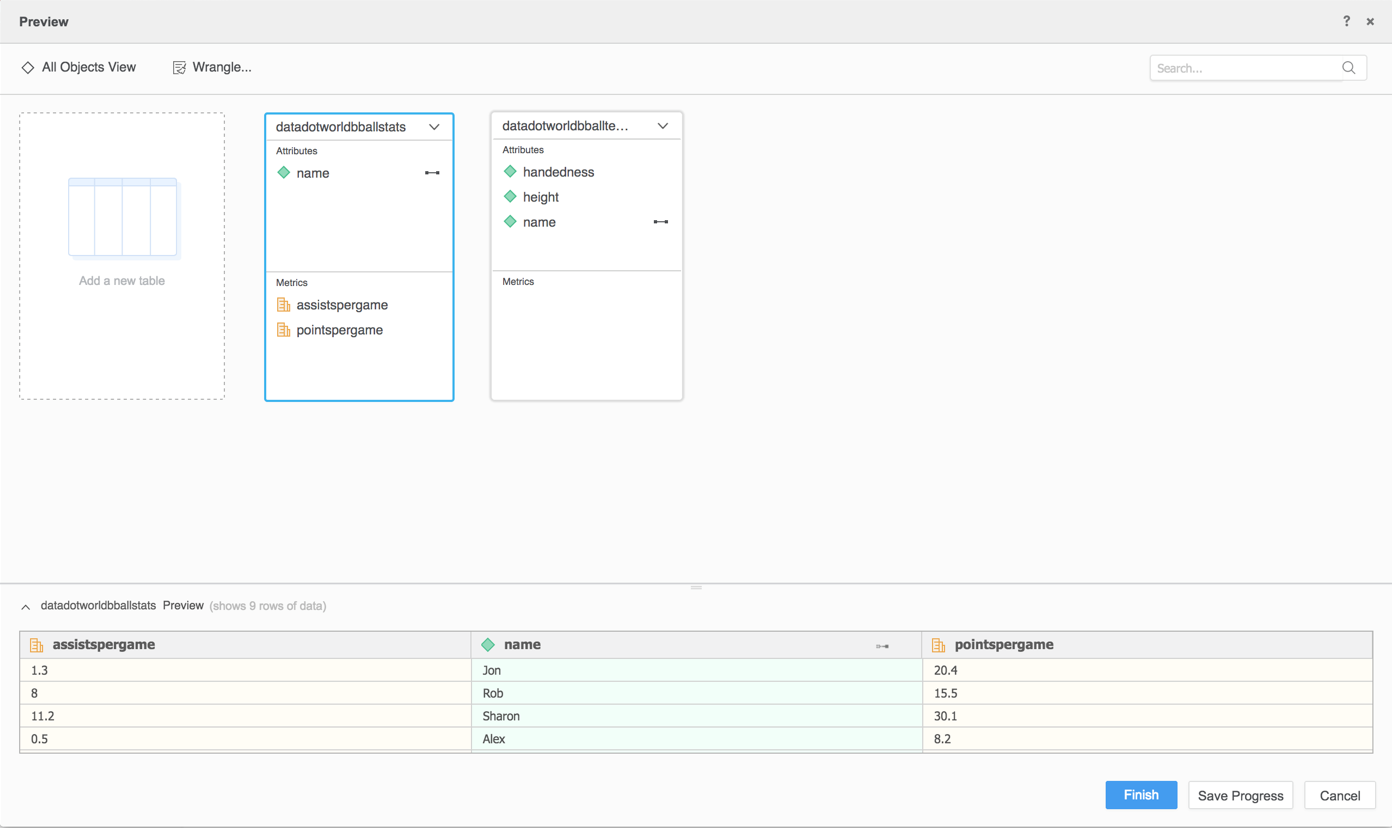Open the datadotworldbballstats table dropdown
Screen dimensions: 1392x828
(434, 127)
